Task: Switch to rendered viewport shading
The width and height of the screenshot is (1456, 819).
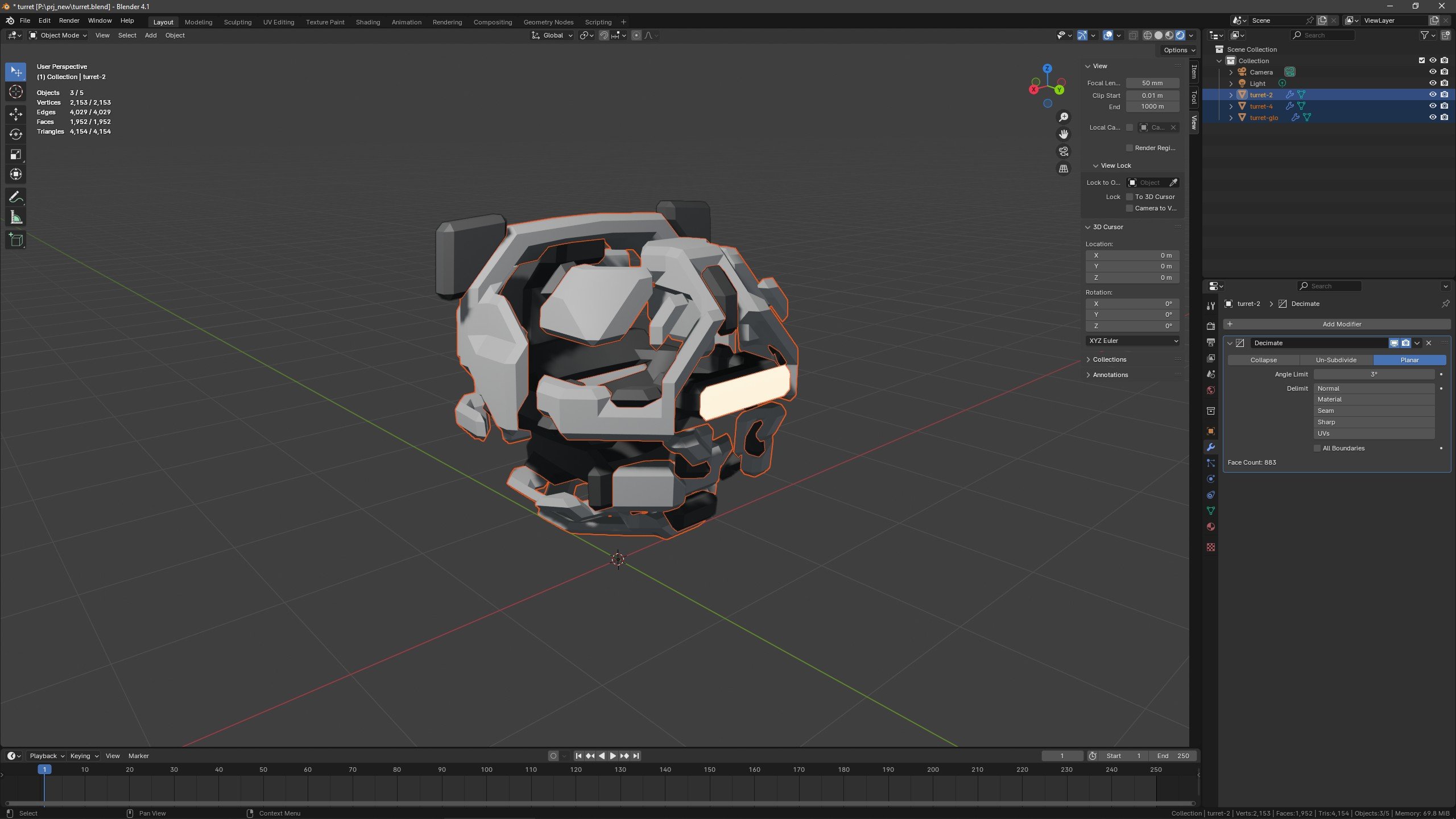Action: (1180, 35)
